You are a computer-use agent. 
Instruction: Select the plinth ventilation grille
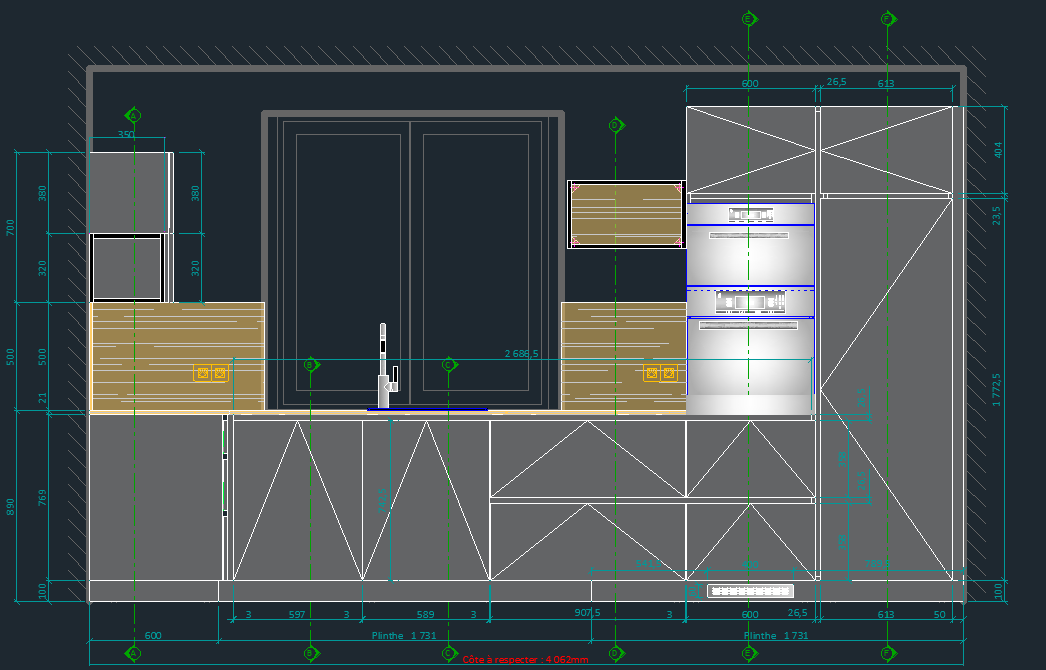pos(750,591)
